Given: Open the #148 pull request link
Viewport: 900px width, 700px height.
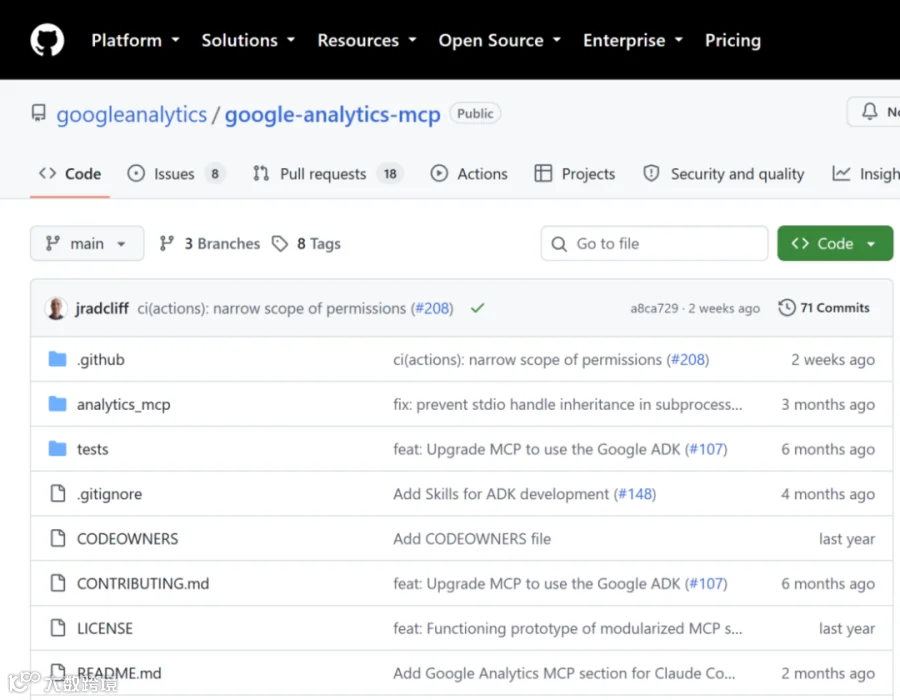Looking at the screenshot, I should point(634,494).
